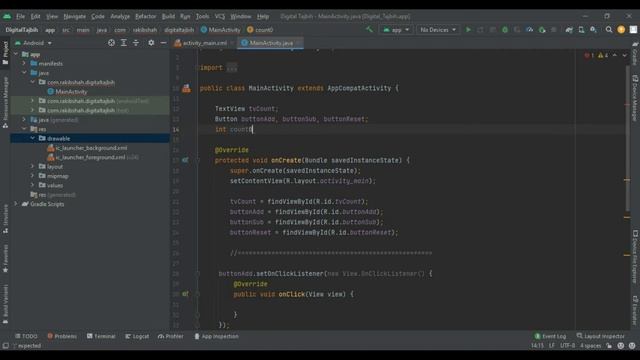Image resolution: width=640 pixels, height=360 pixels.
Task: Toggle the Build Variants side tab
Action: click(x=5, y=304)
